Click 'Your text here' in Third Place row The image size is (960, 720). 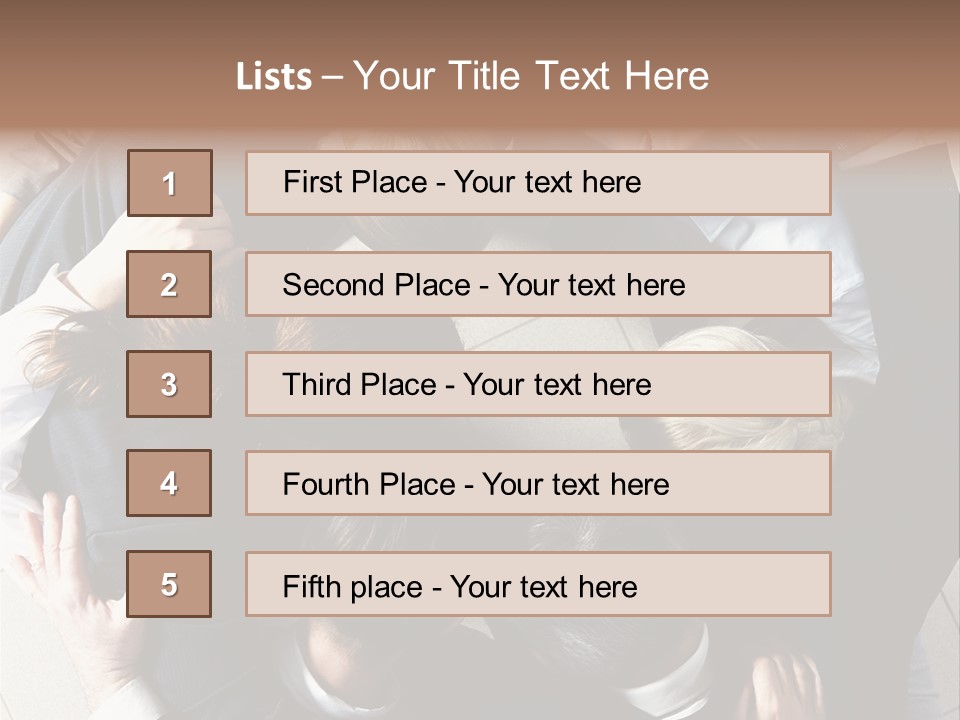pos(557,385)
